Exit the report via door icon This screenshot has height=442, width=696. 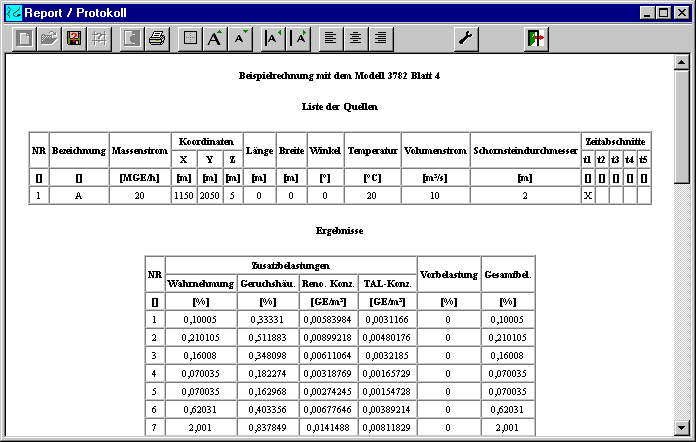click(536, 39)
